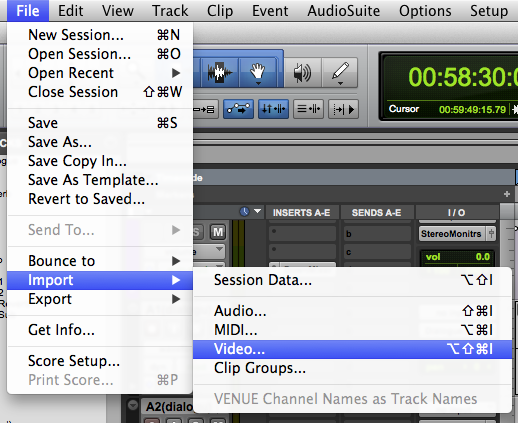Click the vol 0.0 volume field
The width and height of the screenshot is (518, 423).
tap(457, 257)
